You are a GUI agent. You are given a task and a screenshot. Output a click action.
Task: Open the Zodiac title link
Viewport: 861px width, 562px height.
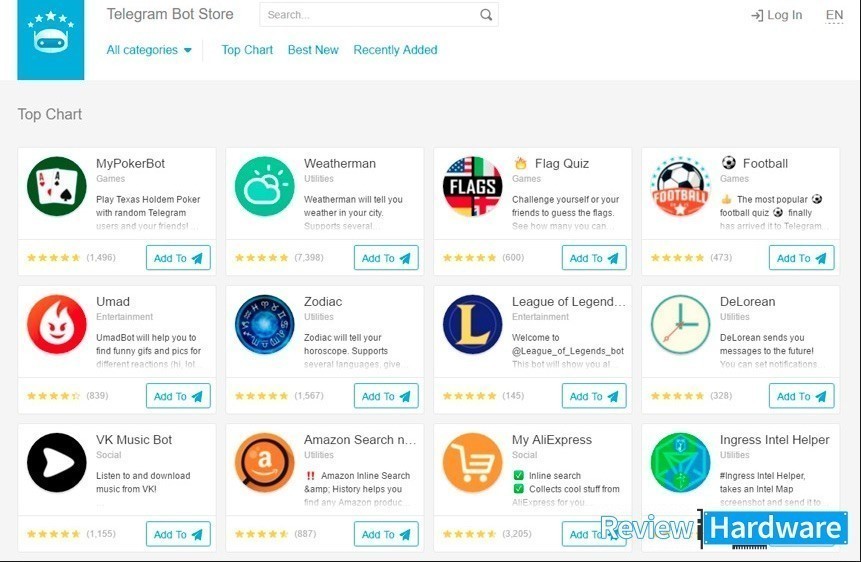(x=323, y=302)
